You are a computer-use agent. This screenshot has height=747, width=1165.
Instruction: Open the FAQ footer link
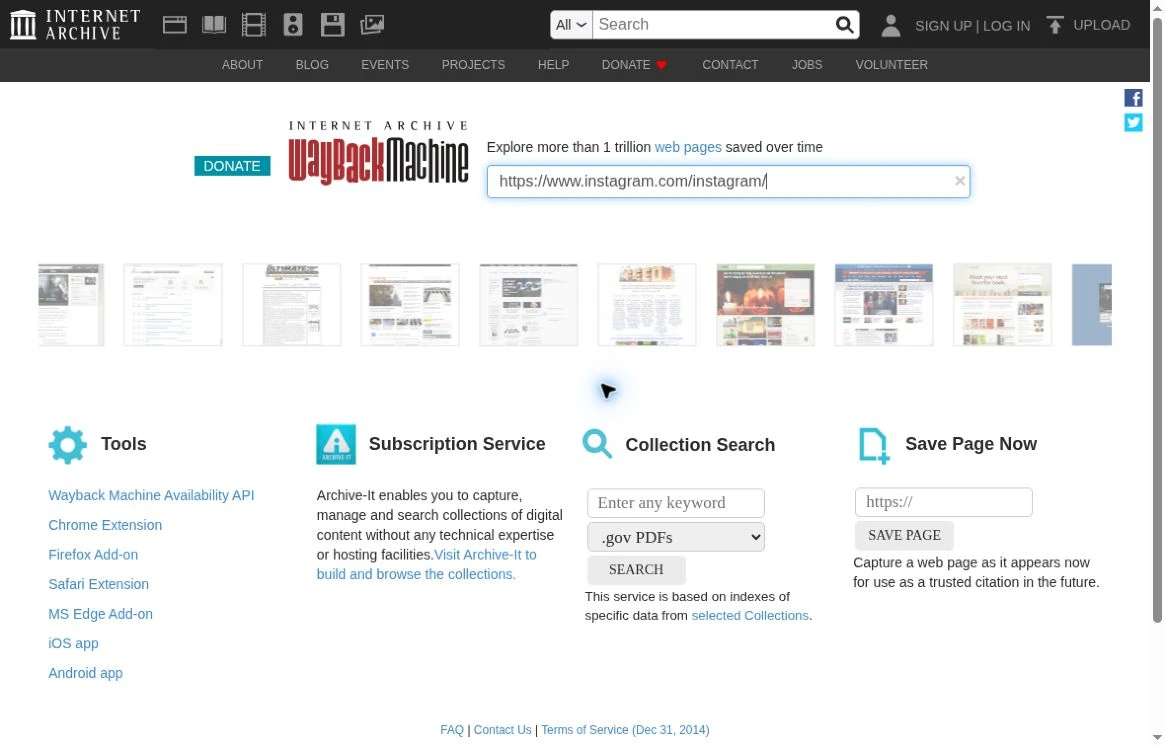tap(452, 731)
